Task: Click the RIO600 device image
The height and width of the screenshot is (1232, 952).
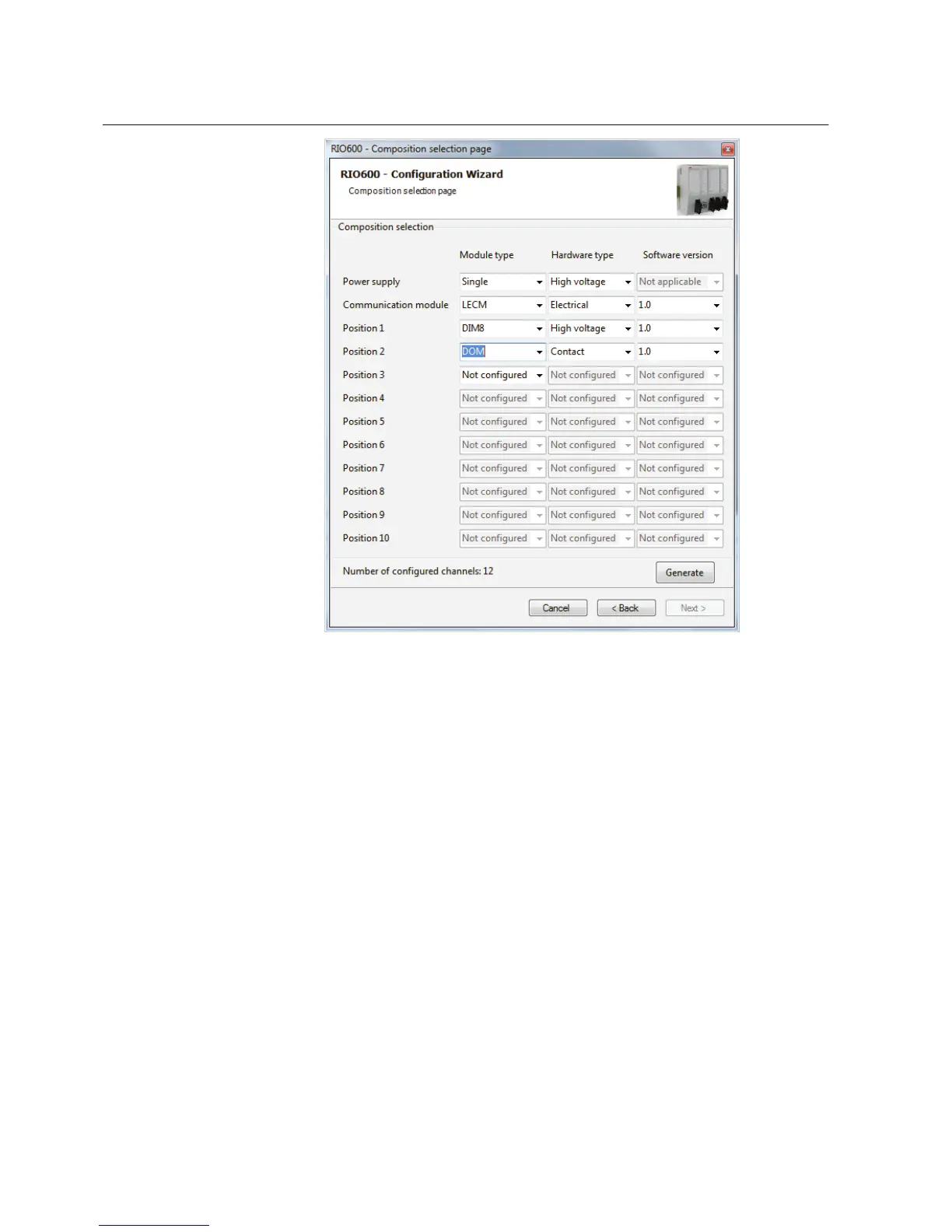Action: tap(702, 190)
